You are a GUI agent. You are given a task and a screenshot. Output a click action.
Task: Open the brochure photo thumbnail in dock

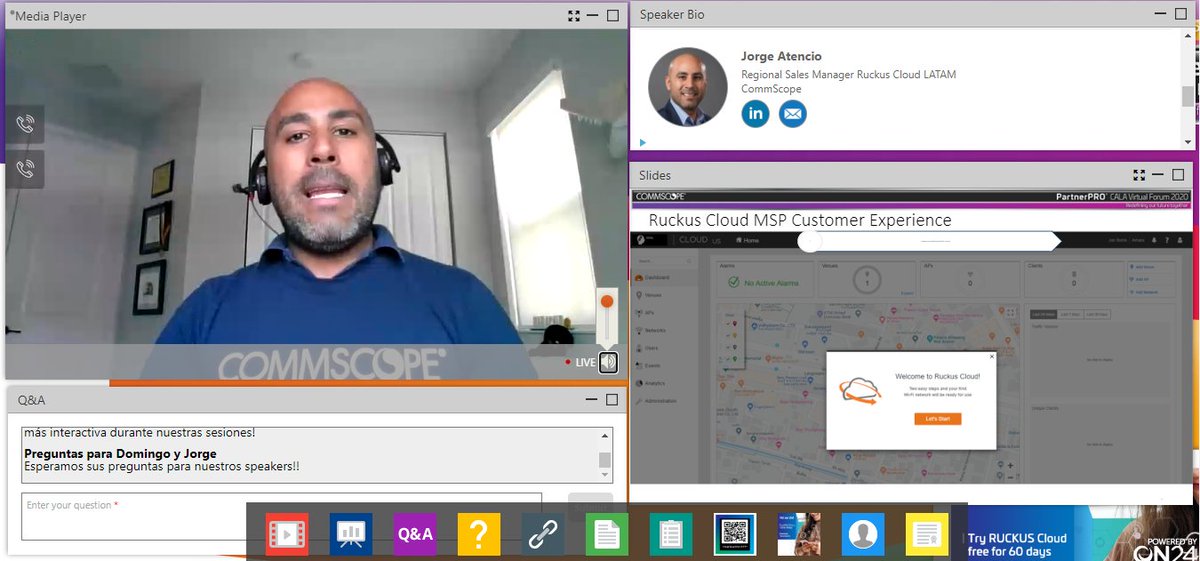[x=799, y=535]
